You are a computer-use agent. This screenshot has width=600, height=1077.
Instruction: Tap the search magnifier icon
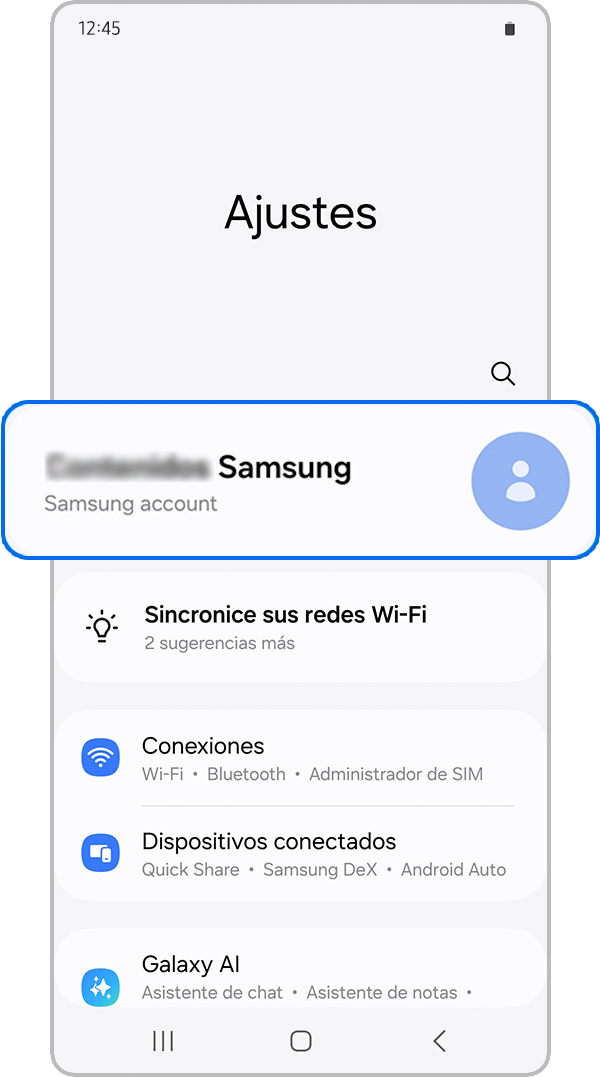[503, 374]
